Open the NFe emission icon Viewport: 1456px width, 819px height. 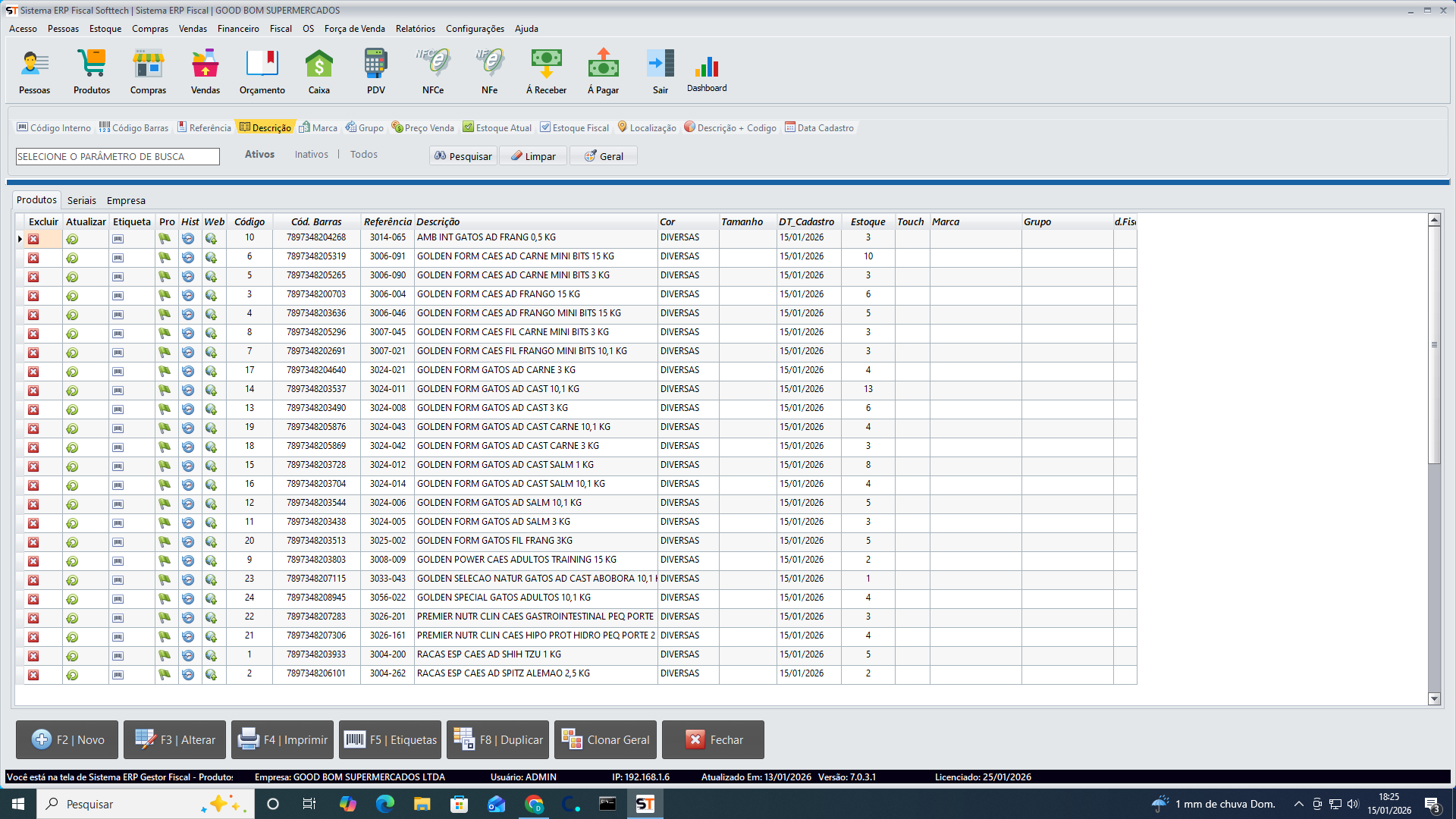pos(489,70)
